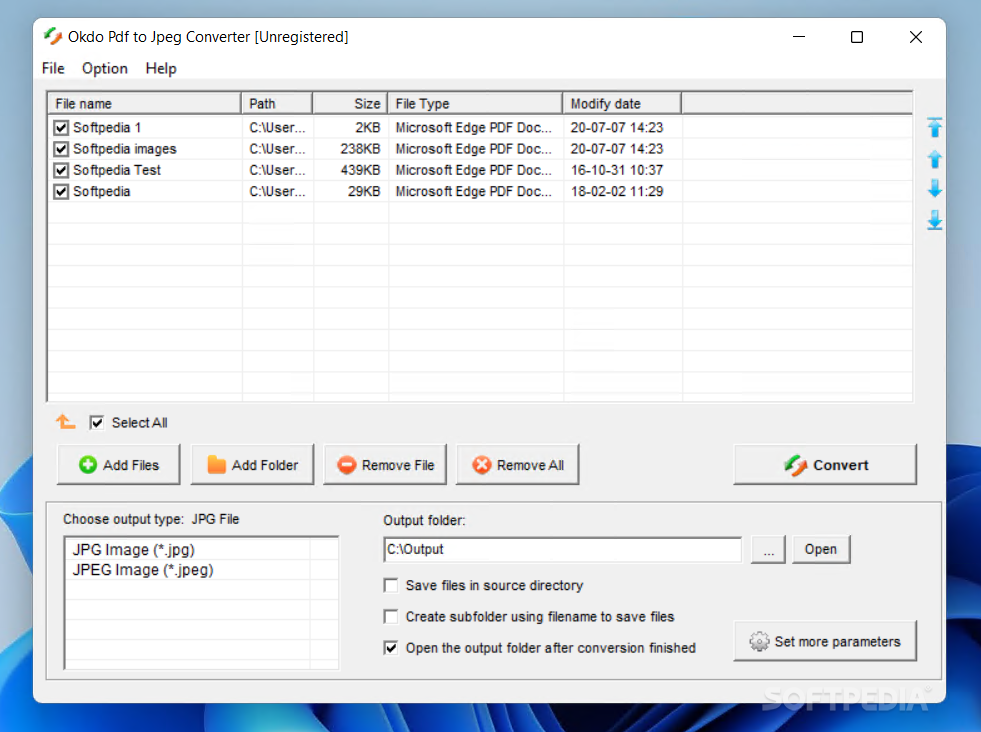Viewport: 981px width, 732px height.
Task: Move selected file down one position
Action: [934, 188]
